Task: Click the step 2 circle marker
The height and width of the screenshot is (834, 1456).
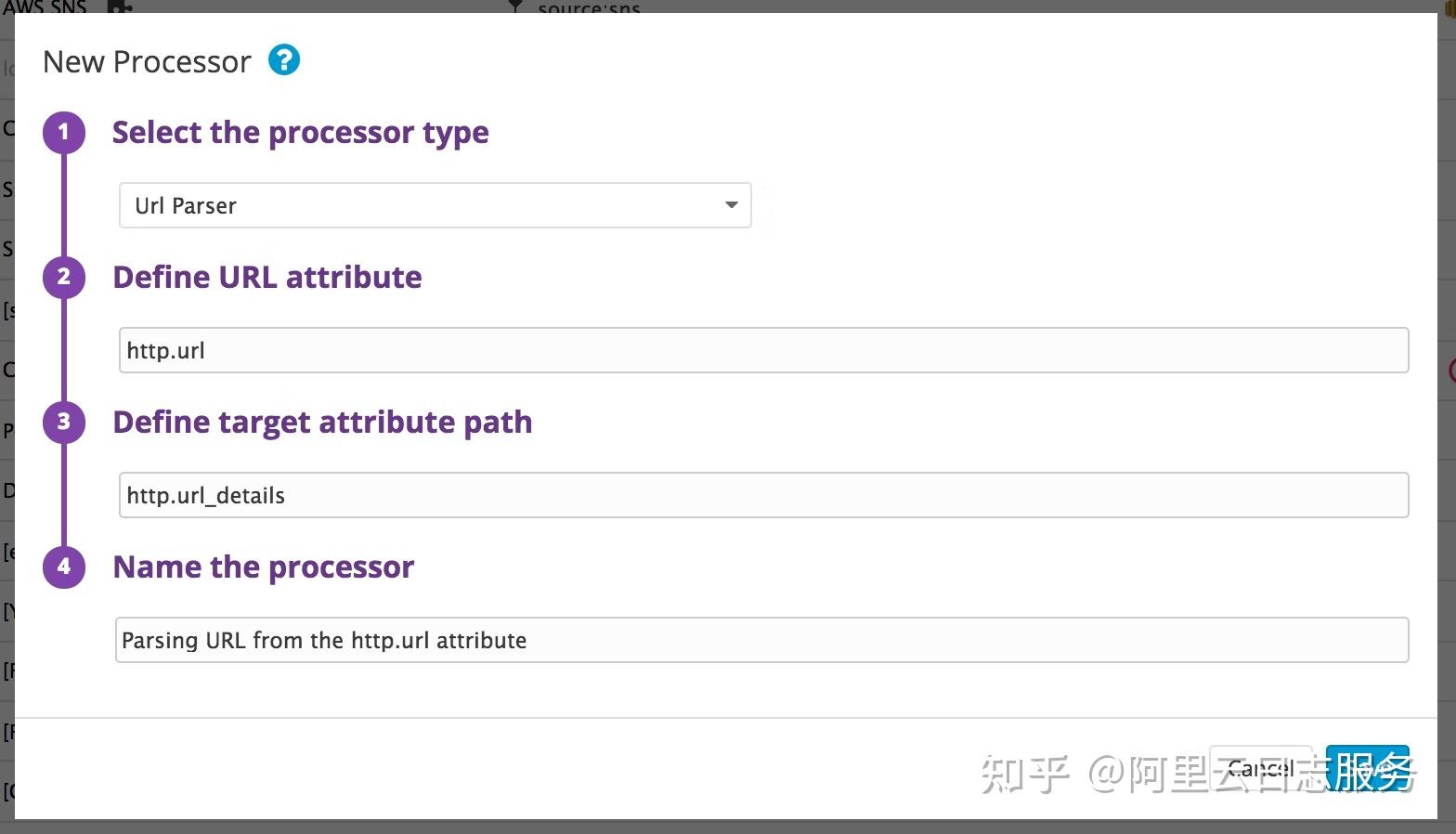Action: pos(64,277)
